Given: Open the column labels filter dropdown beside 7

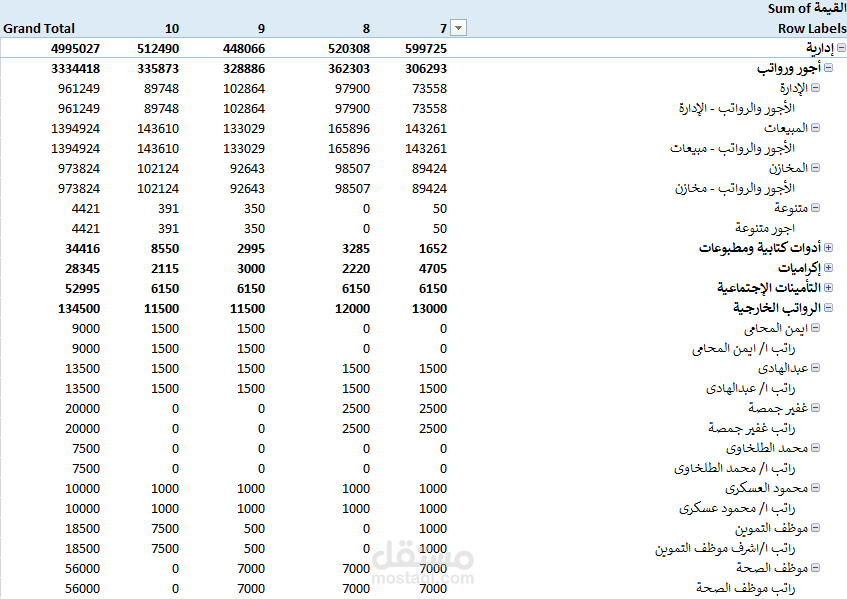Looking at the screenshot, I should [458, 28].
